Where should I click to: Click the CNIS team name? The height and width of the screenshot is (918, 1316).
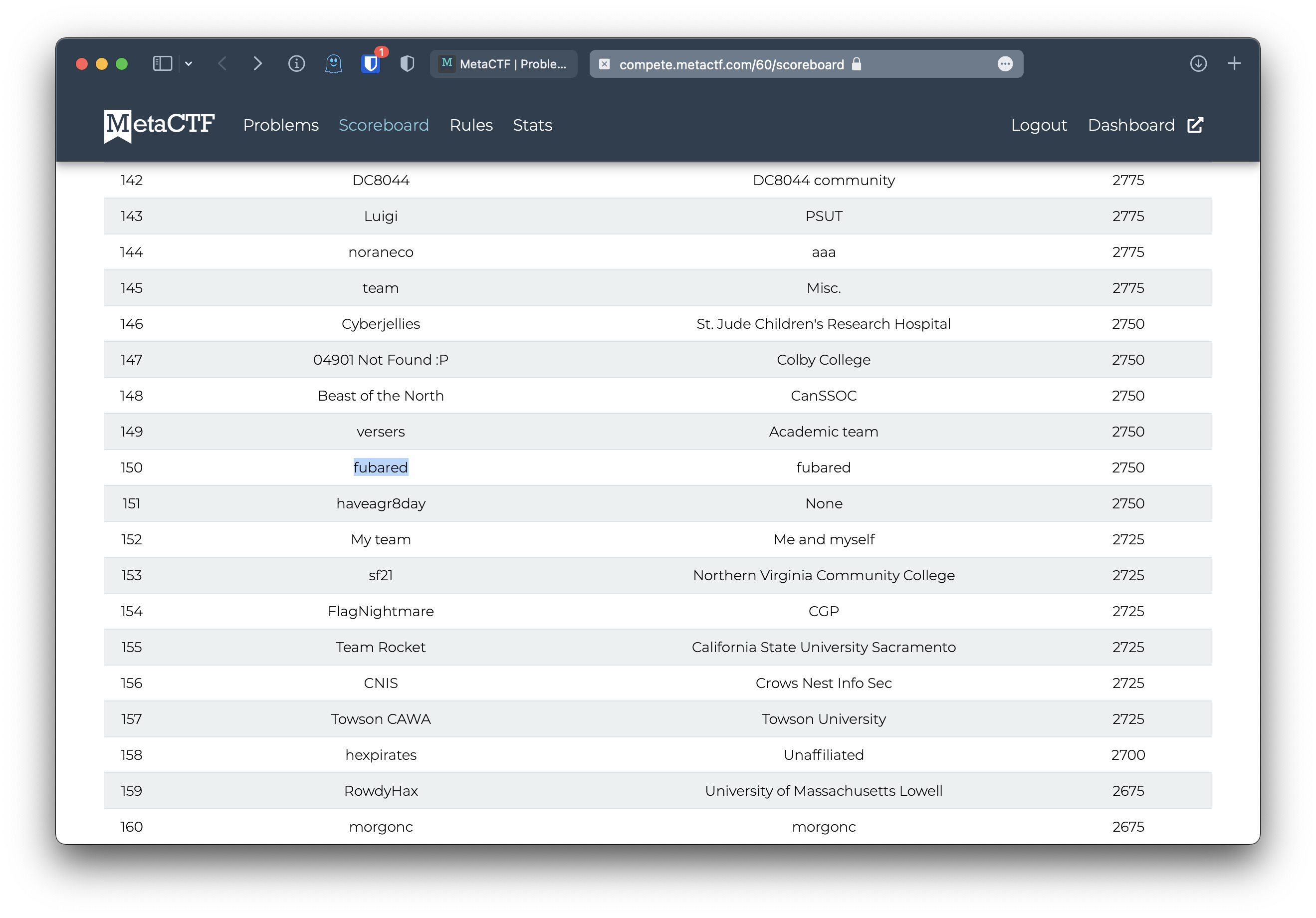(x=381, y=683)
